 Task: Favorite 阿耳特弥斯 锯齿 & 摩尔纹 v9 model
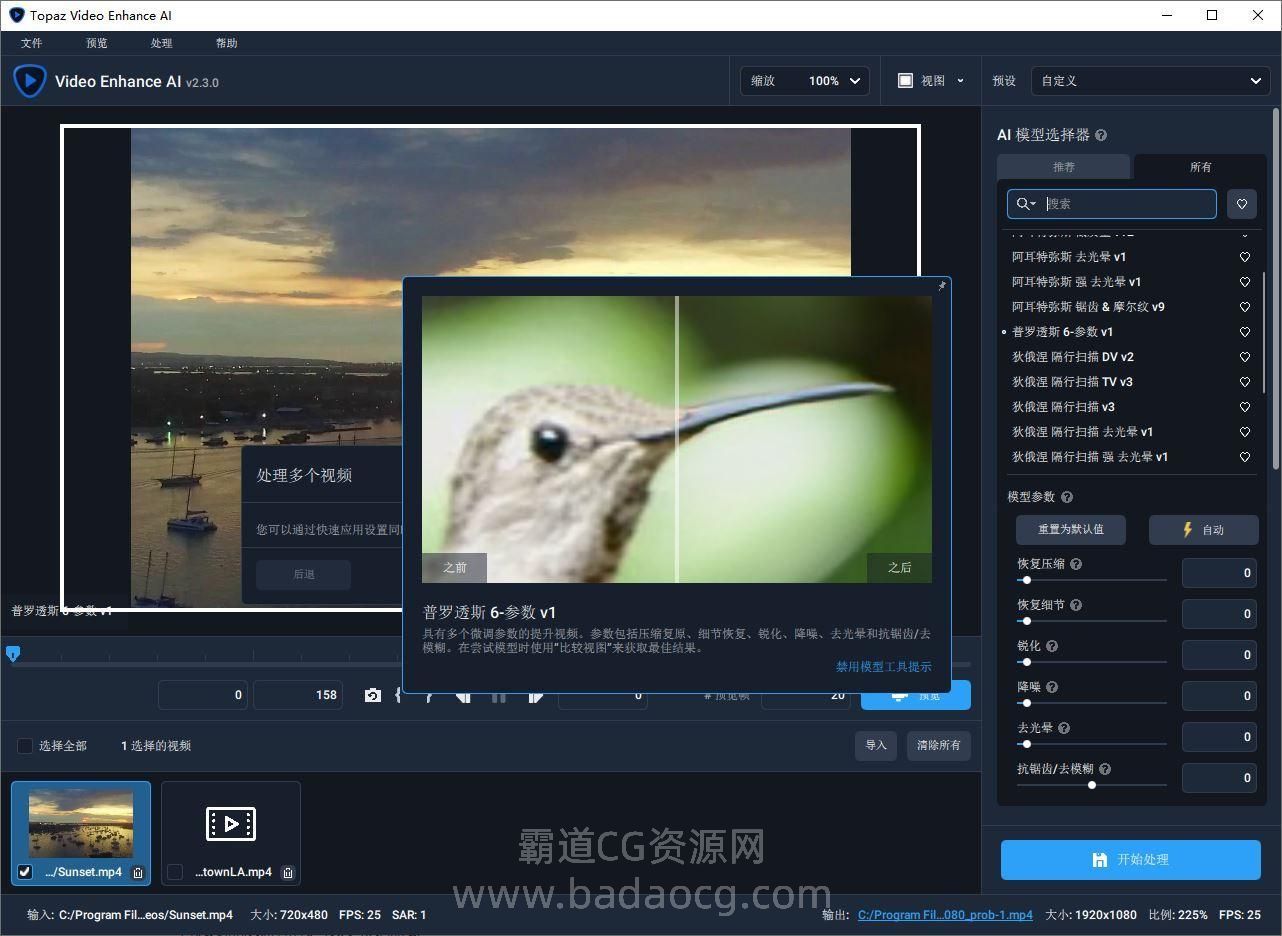[x=1245, y=307]
